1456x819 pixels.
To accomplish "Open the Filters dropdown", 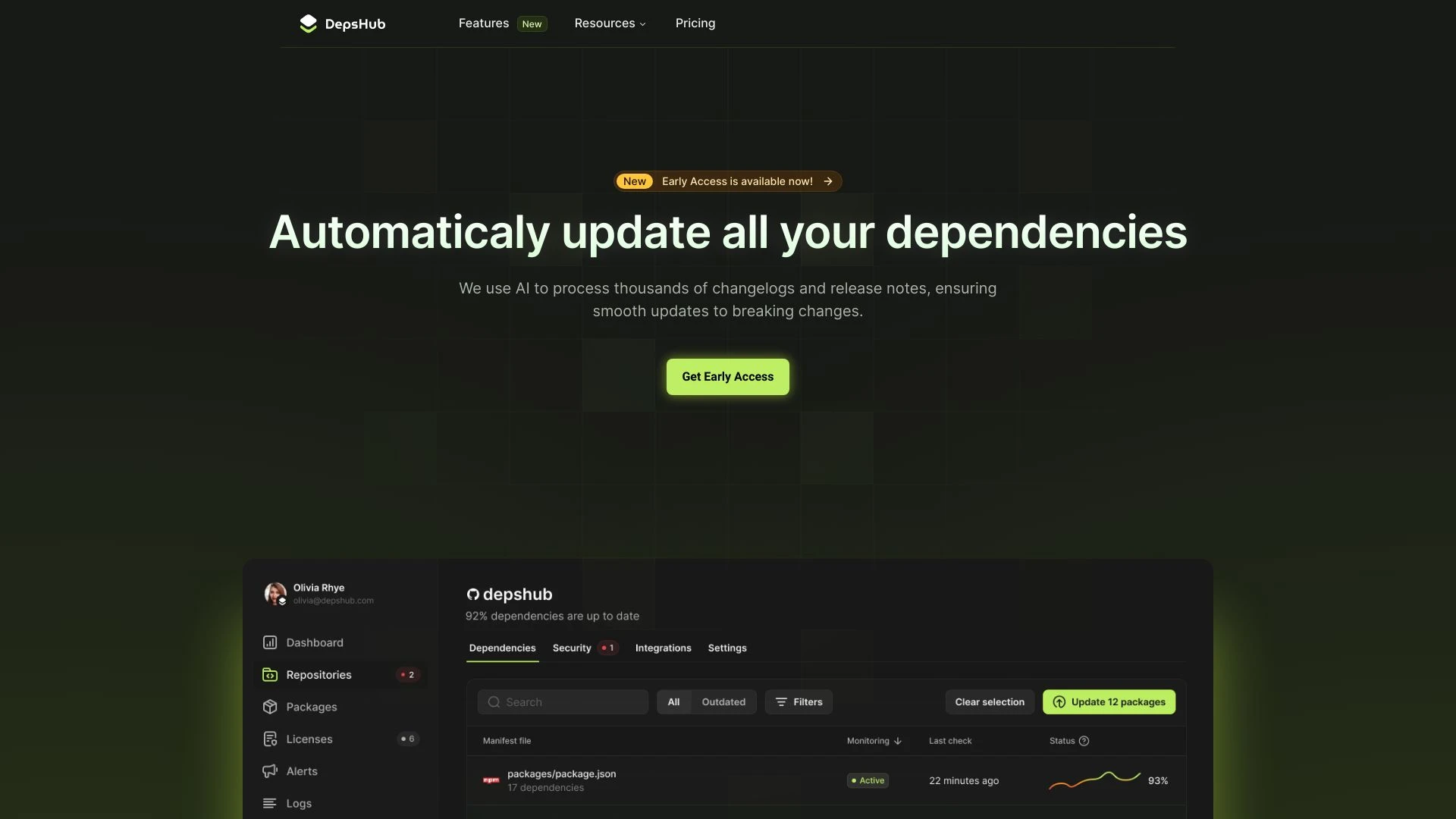I will [x=799, y=701].
